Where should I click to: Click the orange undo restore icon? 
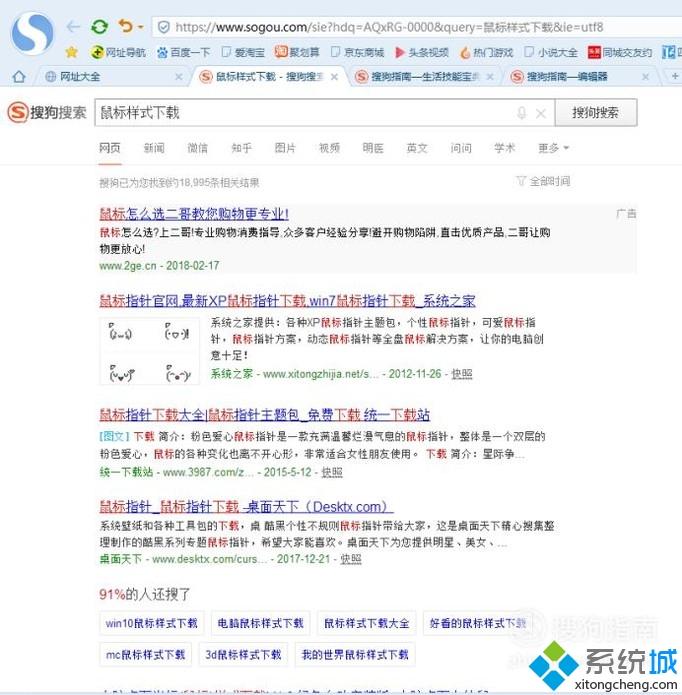click(126, 26)
